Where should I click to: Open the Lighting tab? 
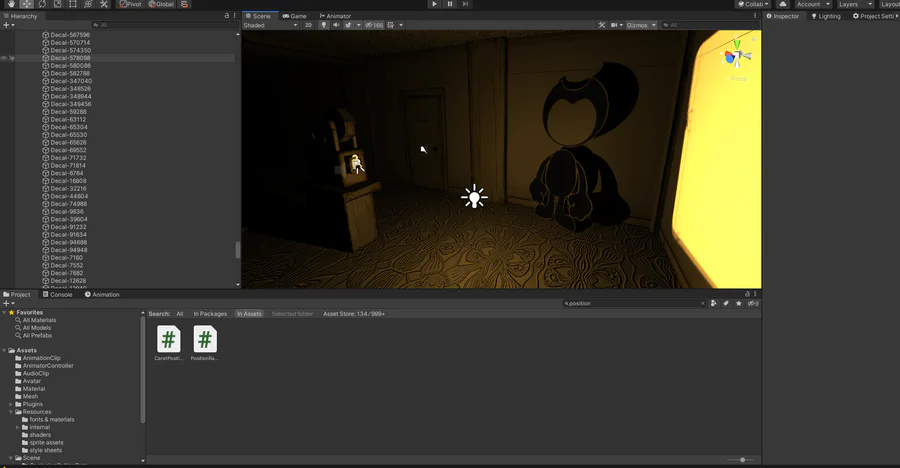click(826, 16)
